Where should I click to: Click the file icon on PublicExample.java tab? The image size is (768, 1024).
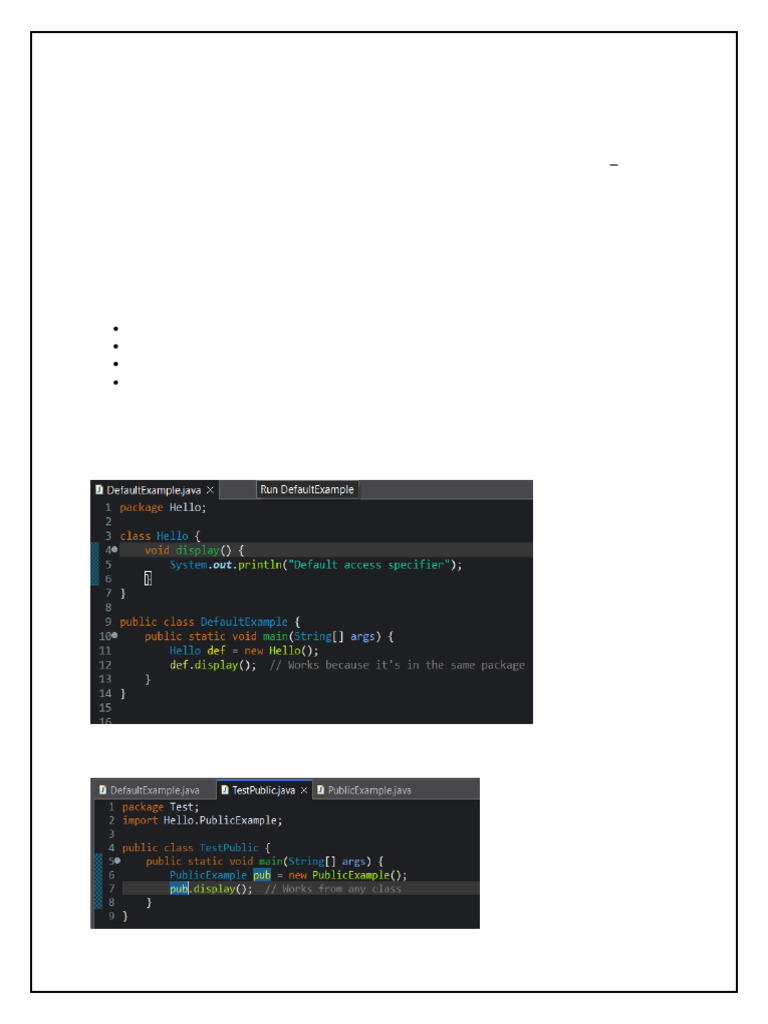coord(321,790)
